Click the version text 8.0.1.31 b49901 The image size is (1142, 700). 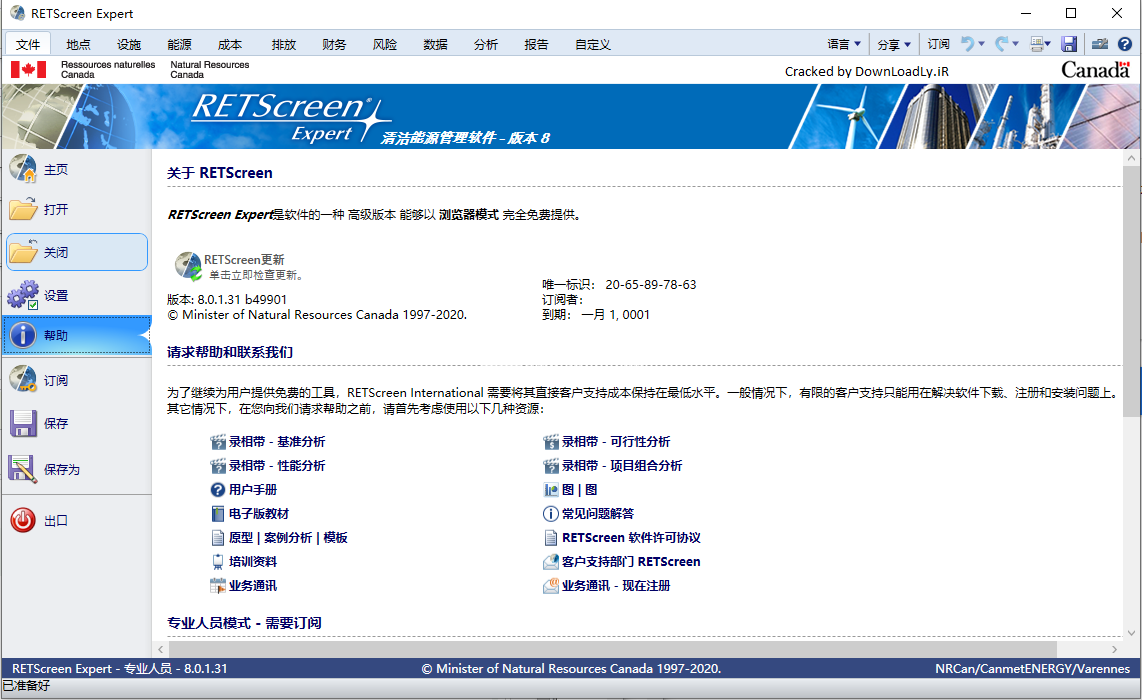click(242, 299)
